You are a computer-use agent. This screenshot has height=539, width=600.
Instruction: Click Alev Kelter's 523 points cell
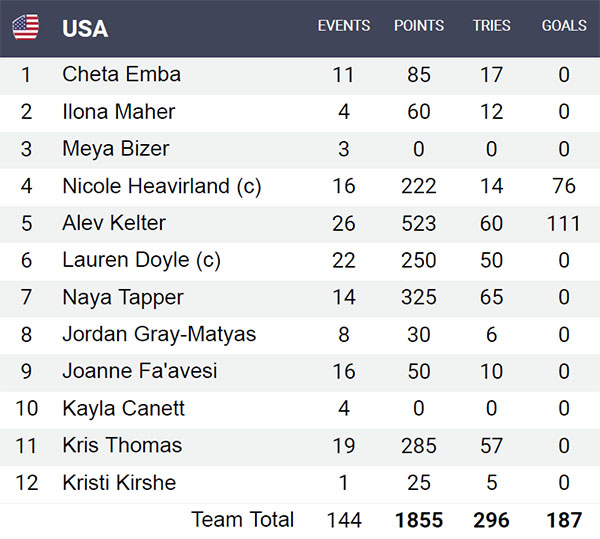[418, 223]
